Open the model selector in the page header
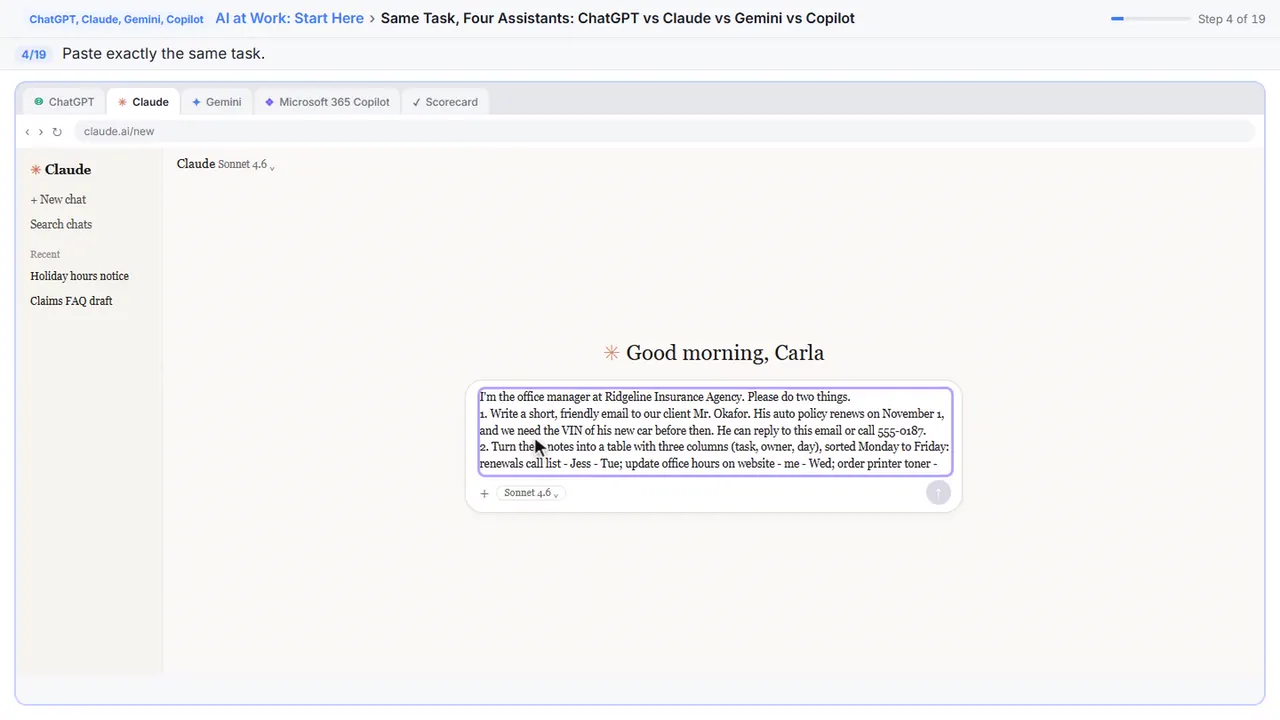 (x=246, y=164)
